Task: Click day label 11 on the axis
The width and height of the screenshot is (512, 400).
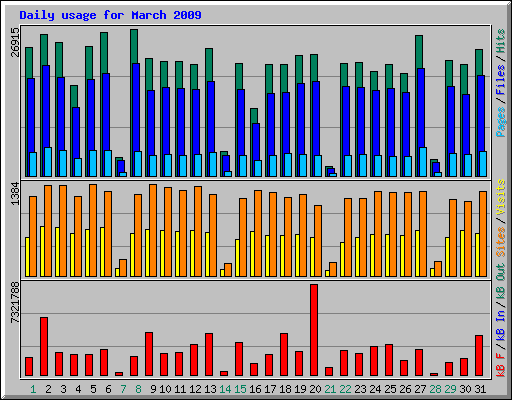Action: point(180,389)
